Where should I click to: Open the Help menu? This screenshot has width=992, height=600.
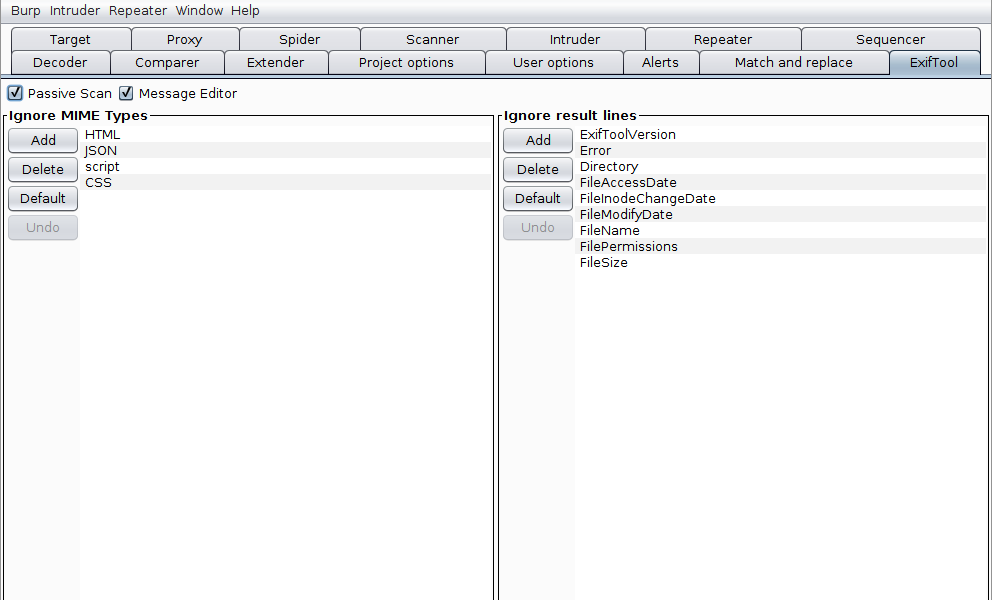click(x=245, y=11)
